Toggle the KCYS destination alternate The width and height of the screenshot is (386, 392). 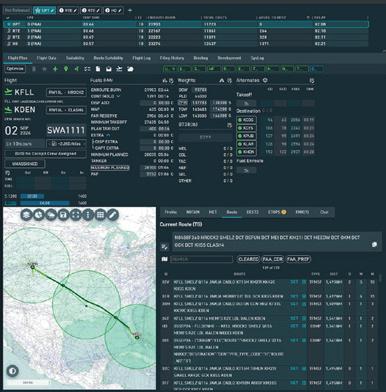click(x=246, y=128)
